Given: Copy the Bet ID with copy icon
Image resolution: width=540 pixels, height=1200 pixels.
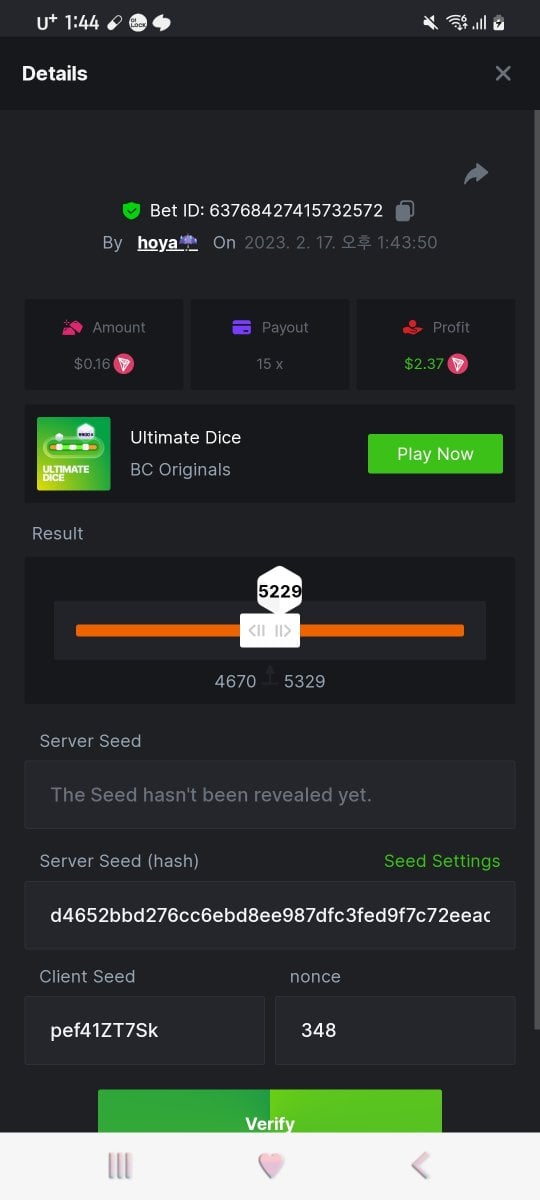Looking at the screenshot, I should click(405, 211).
